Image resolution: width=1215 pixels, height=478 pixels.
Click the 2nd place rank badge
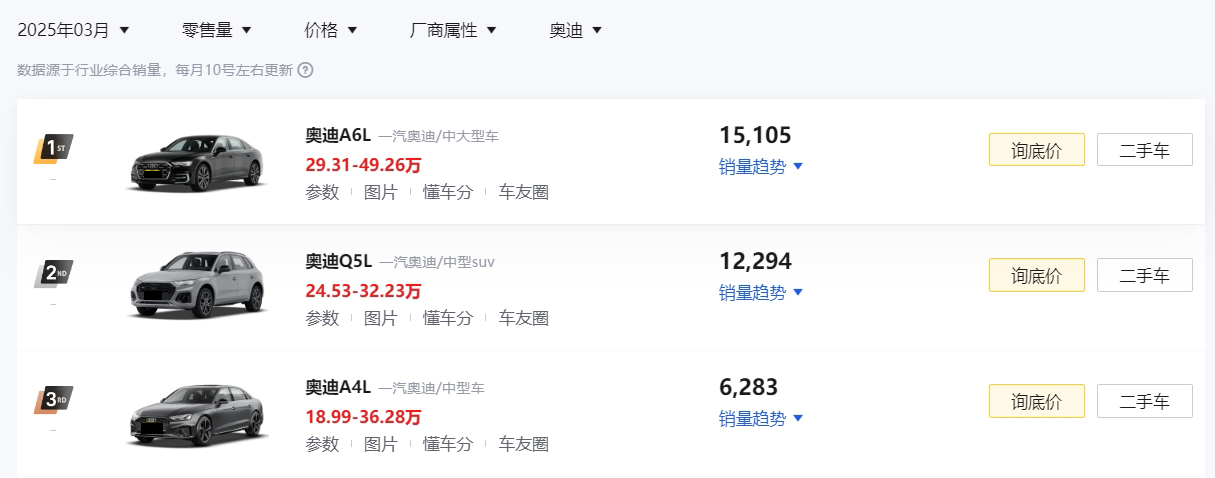pyautogui.click(x=53, y=274)
